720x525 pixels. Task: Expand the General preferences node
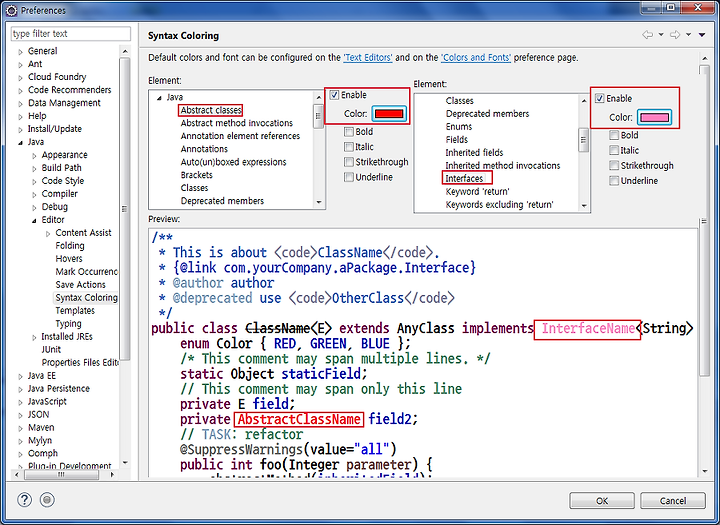[20, 52]
